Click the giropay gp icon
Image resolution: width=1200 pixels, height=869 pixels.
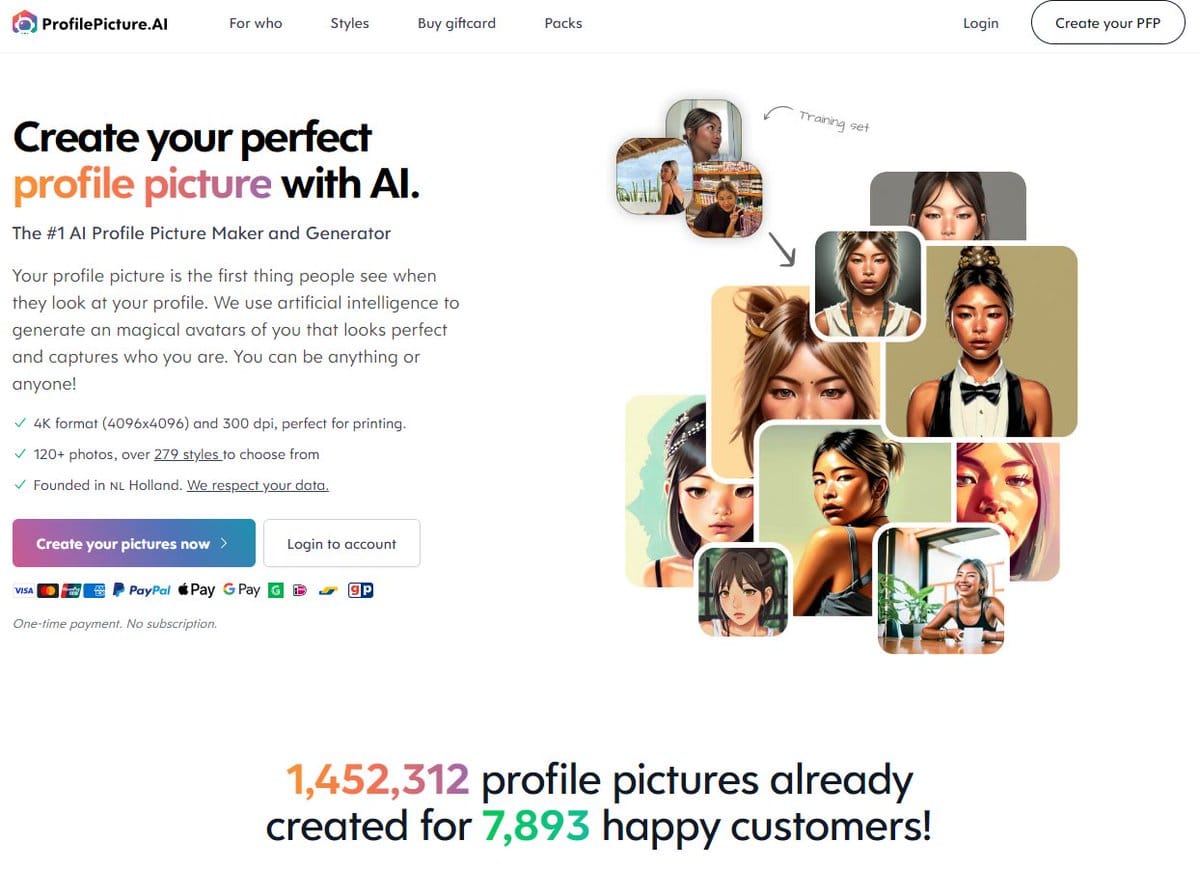[x=360, y=590]
